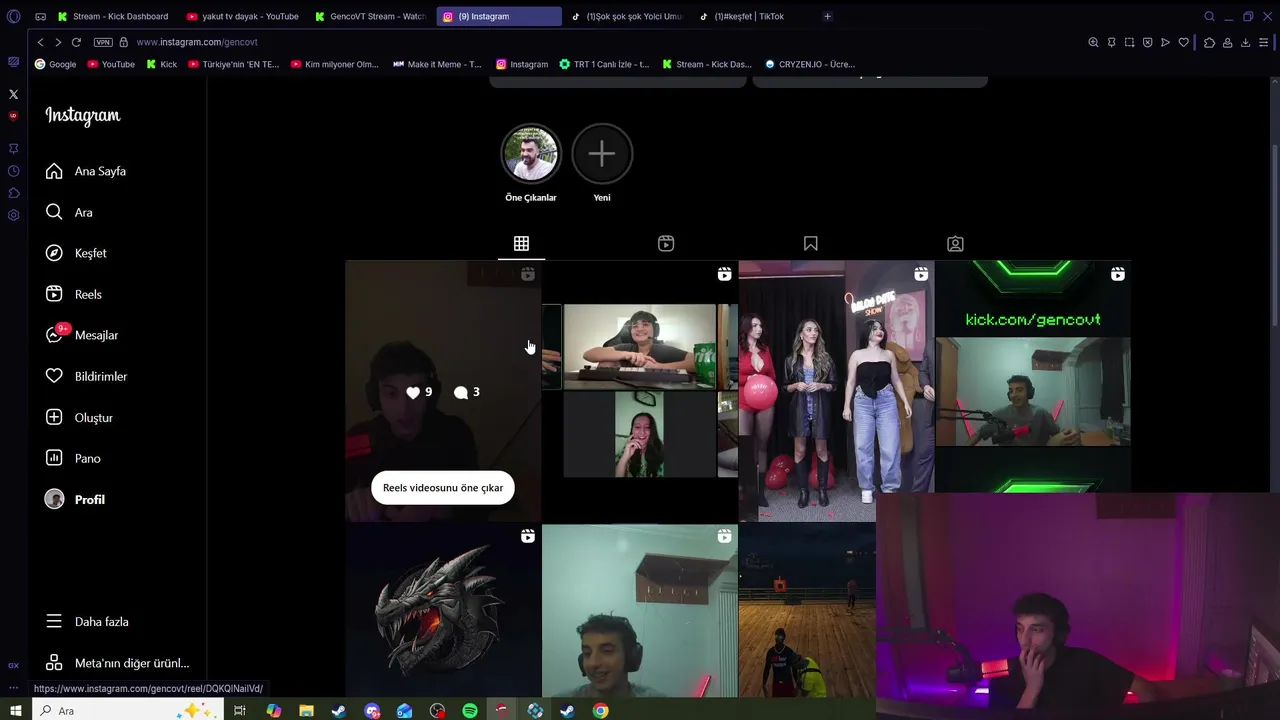Open Bildirimler notifications
Viewport: 1280px width, 720px height.
(x=86, y=376)
